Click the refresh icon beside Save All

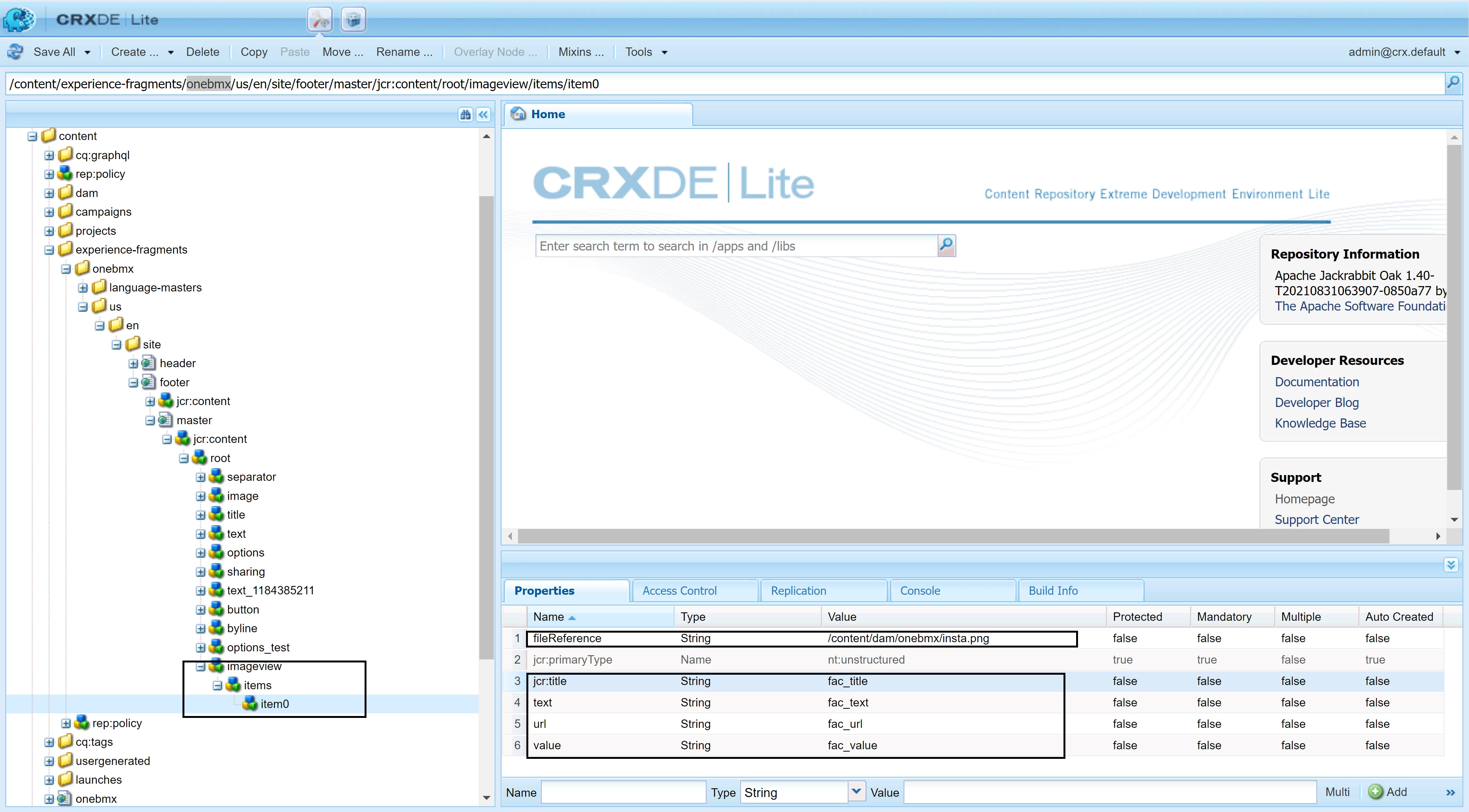tap(15, 52)
